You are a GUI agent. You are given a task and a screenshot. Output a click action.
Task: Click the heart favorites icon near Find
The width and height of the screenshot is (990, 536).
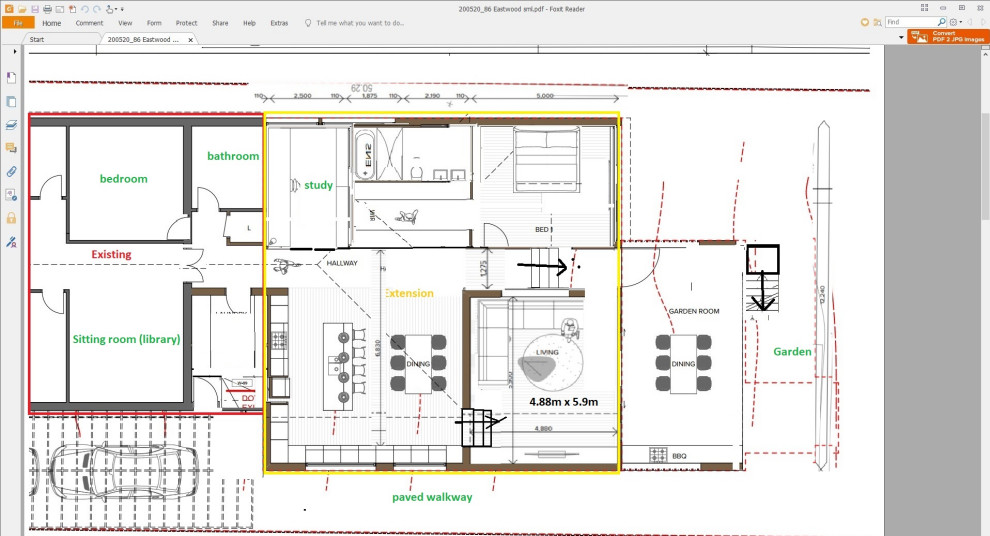click(x=865, y=22)
